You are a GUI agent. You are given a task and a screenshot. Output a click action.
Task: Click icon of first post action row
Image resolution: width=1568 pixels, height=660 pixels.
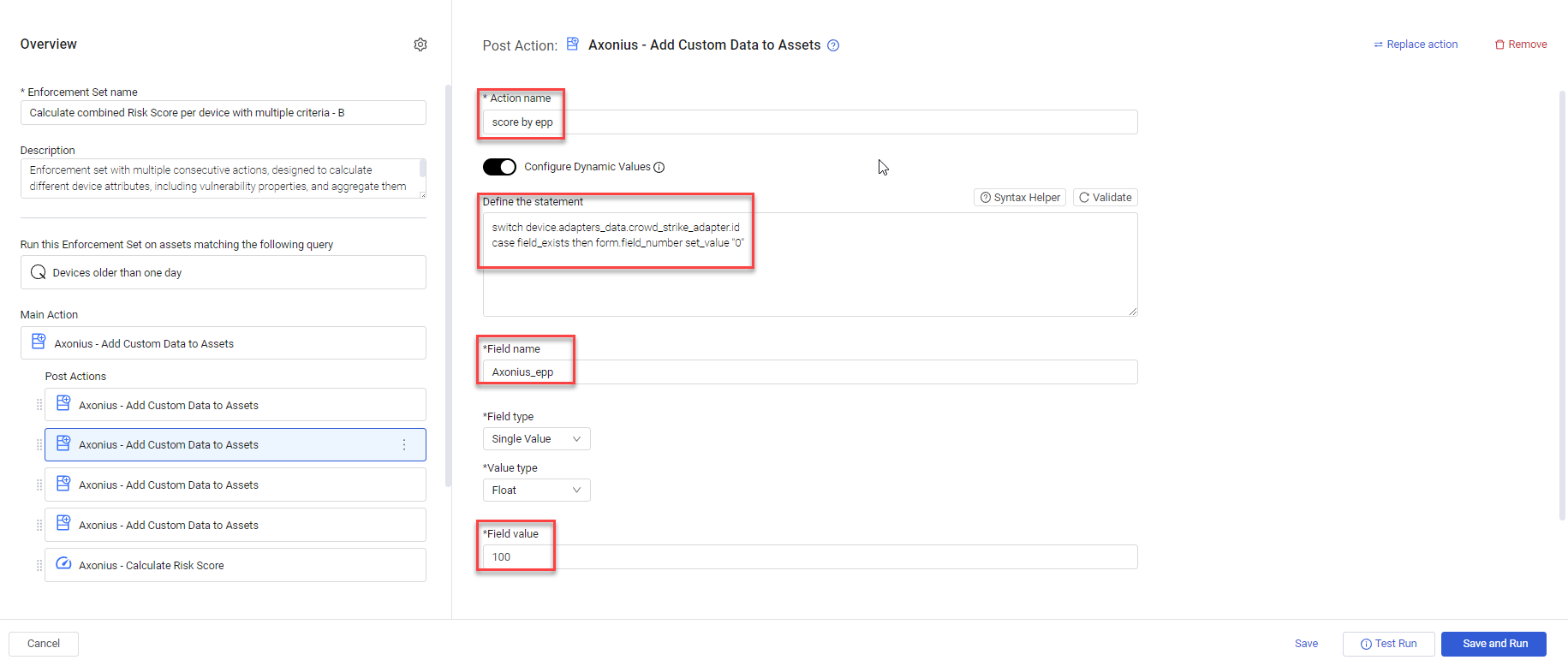pyautogui.click(x=63, y=403)
